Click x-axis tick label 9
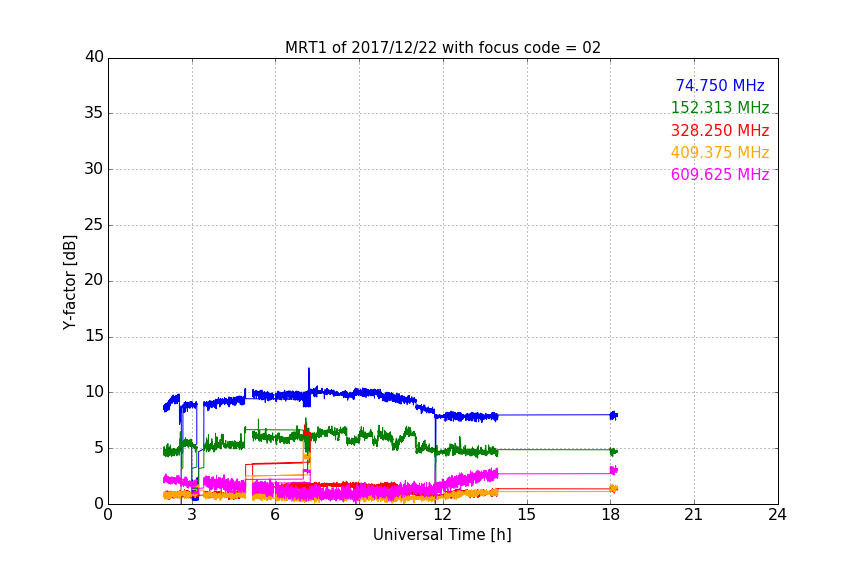 point(359,515)
